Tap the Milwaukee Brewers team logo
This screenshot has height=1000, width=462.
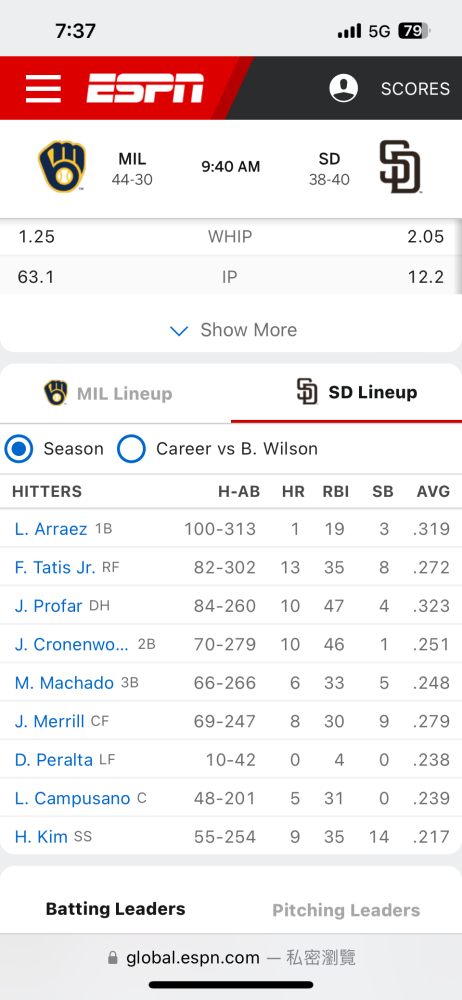point(62,166)
